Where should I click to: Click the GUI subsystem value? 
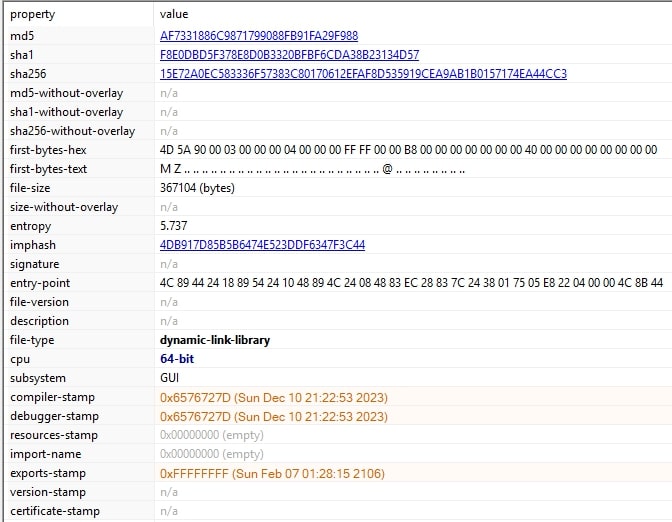point(170,378)
